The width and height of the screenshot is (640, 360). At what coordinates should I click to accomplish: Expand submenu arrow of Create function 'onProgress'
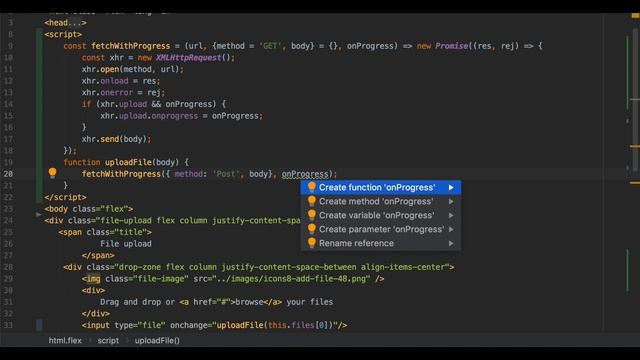(451, 187)
